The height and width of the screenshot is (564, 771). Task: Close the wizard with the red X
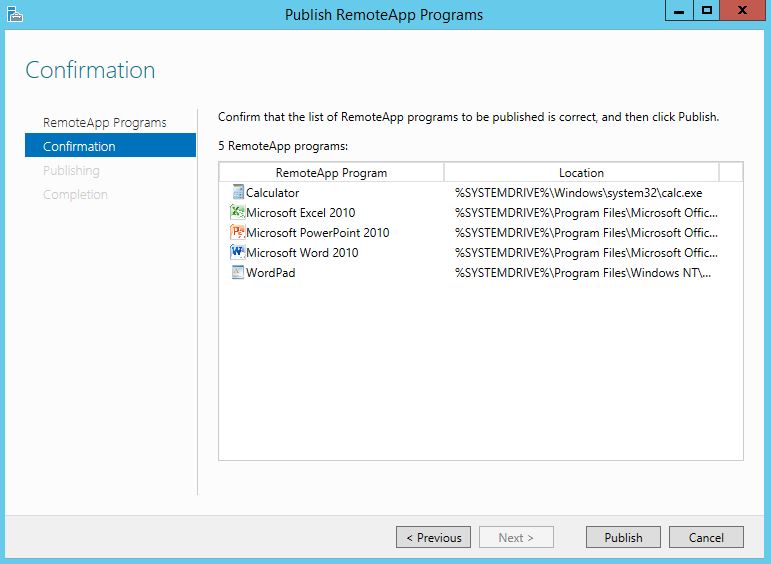coord(744,11)
